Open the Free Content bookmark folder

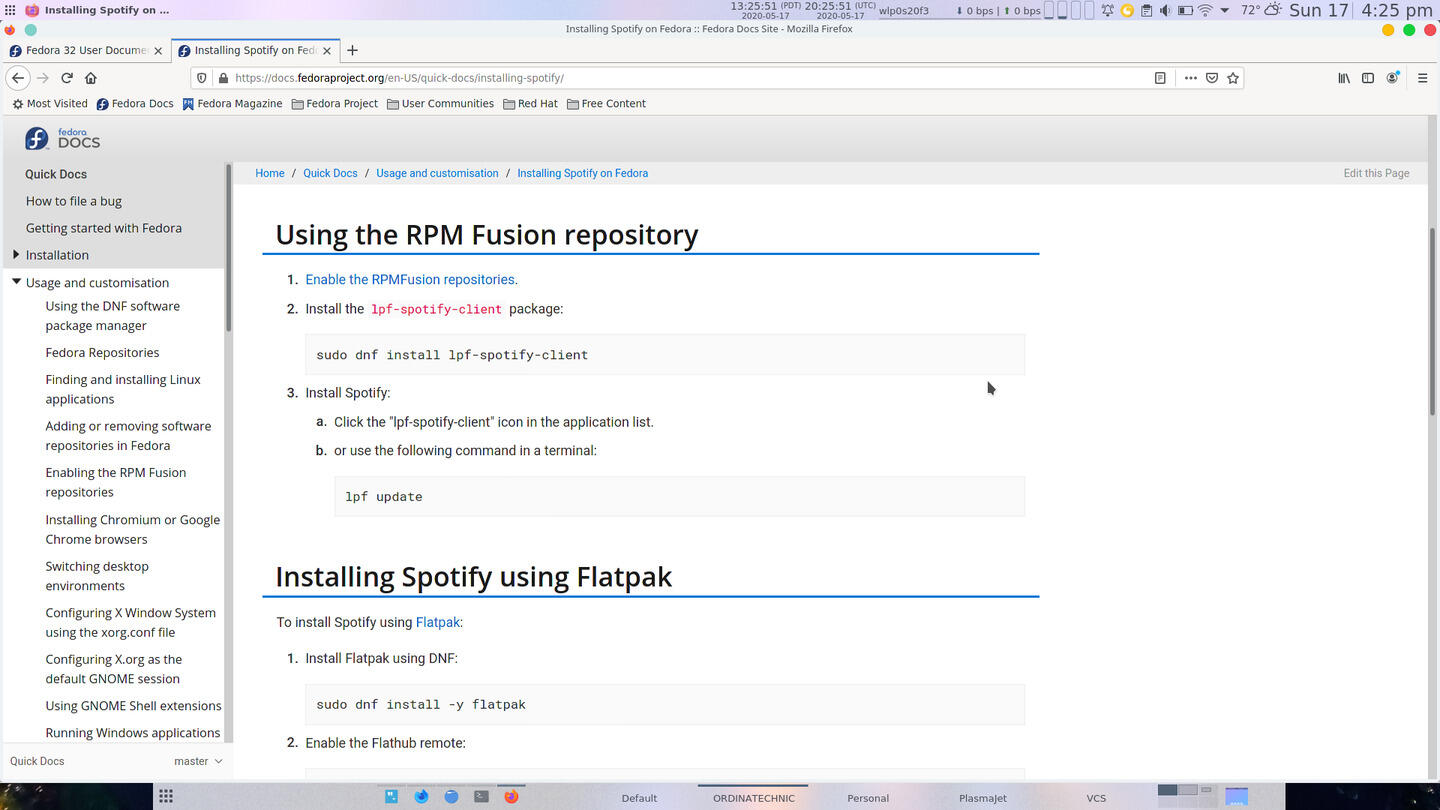[x=606, y=103]
